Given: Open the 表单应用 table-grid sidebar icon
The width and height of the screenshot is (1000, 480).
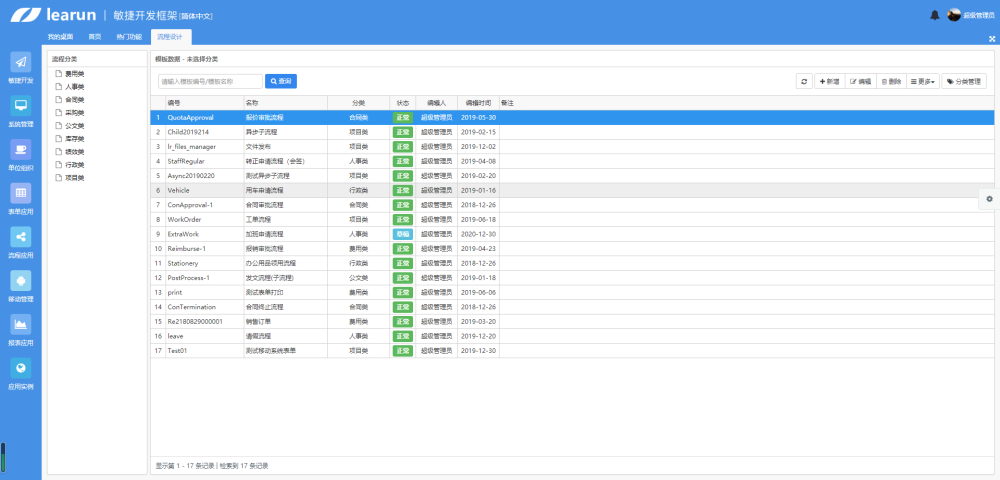Looking at the screenshot, I should coord(20,193).
